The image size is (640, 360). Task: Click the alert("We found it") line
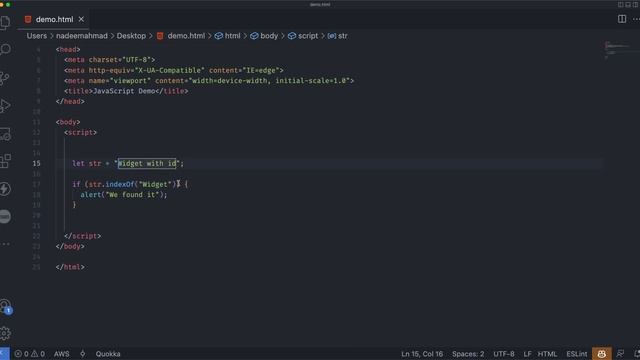(124, 195)
